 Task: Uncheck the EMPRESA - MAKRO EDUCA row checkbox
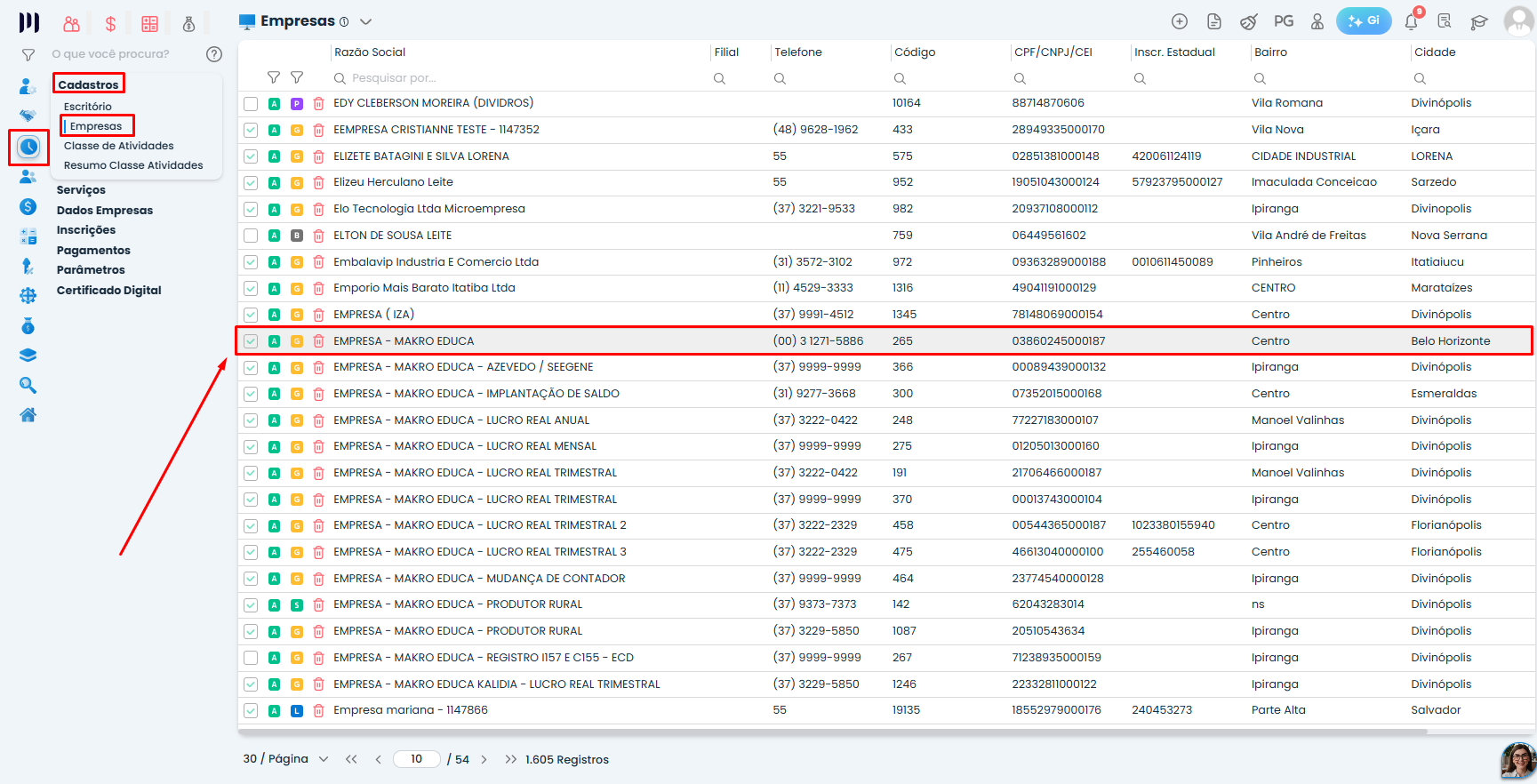[251, 341]
